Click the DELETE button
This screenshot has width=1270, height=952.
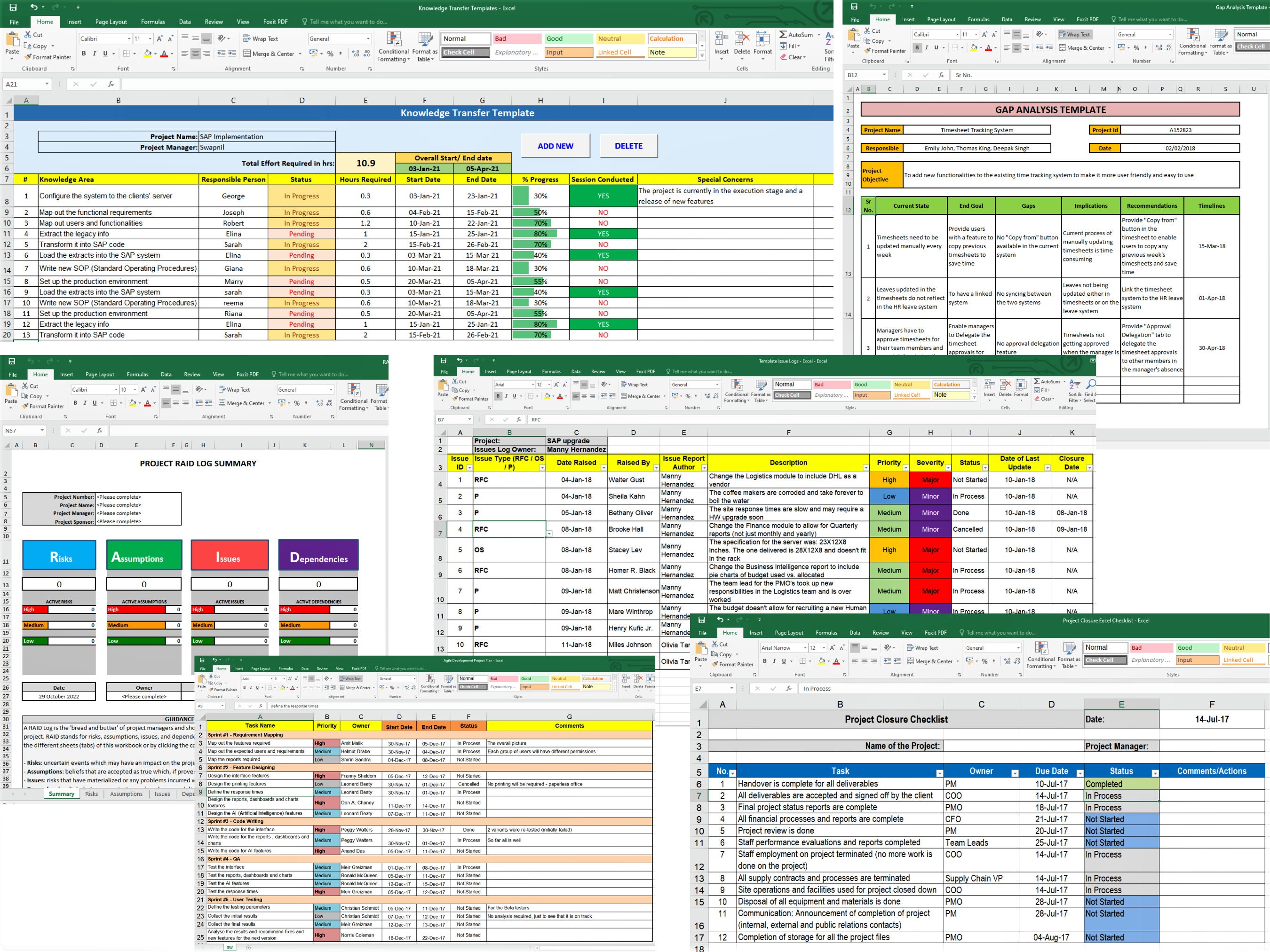click(629, 146)
